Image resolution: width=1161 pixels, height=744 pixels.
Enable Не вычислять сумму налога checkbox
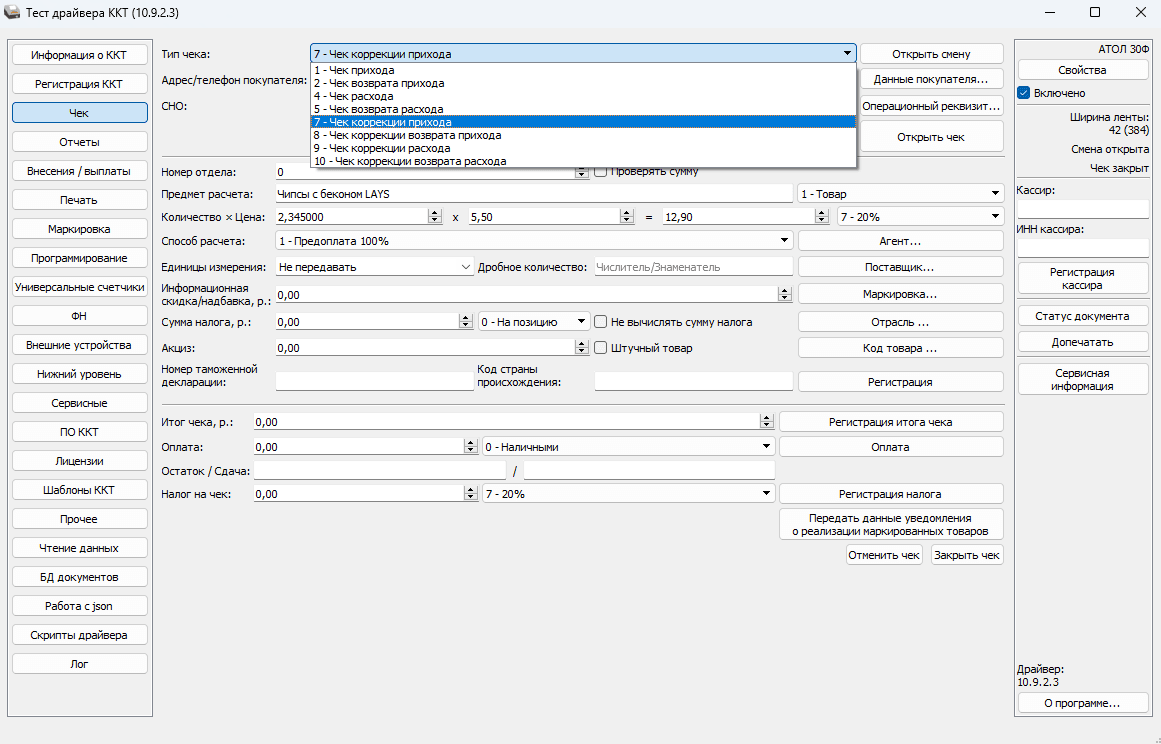[x=601, y=322]
